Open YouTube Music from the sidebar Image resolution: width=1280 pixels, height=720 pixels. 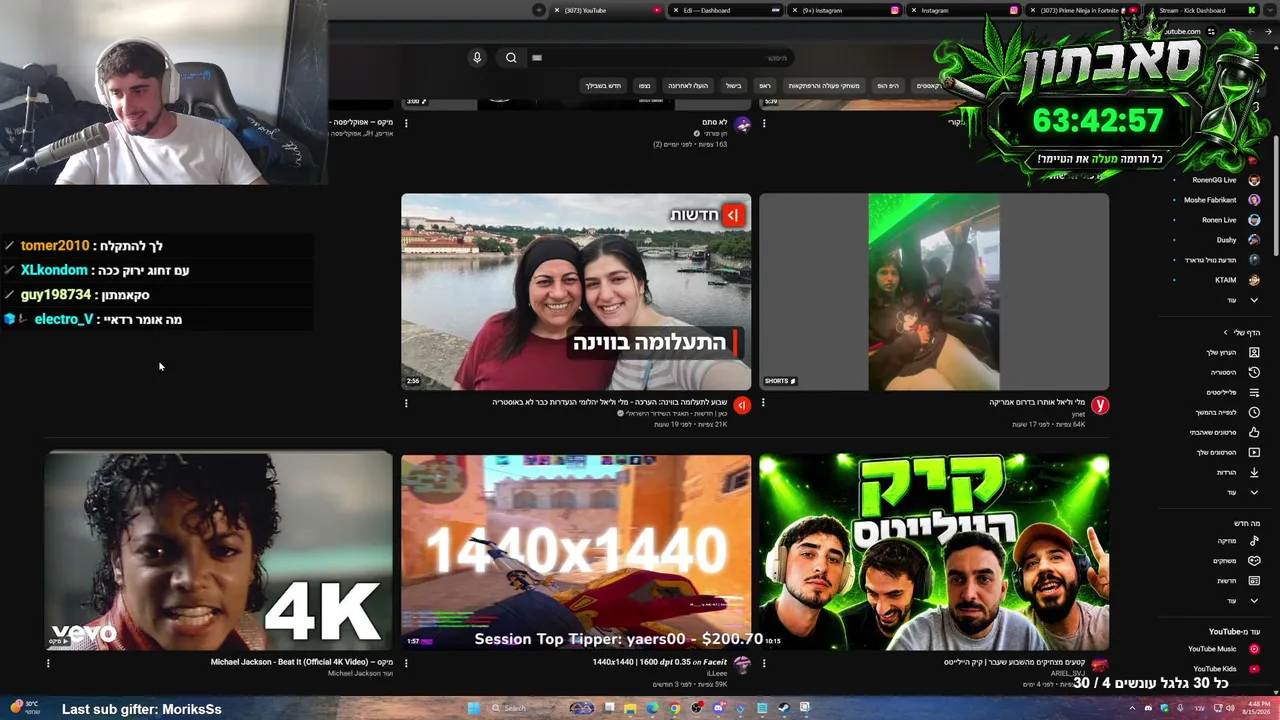pos(1223,649)
